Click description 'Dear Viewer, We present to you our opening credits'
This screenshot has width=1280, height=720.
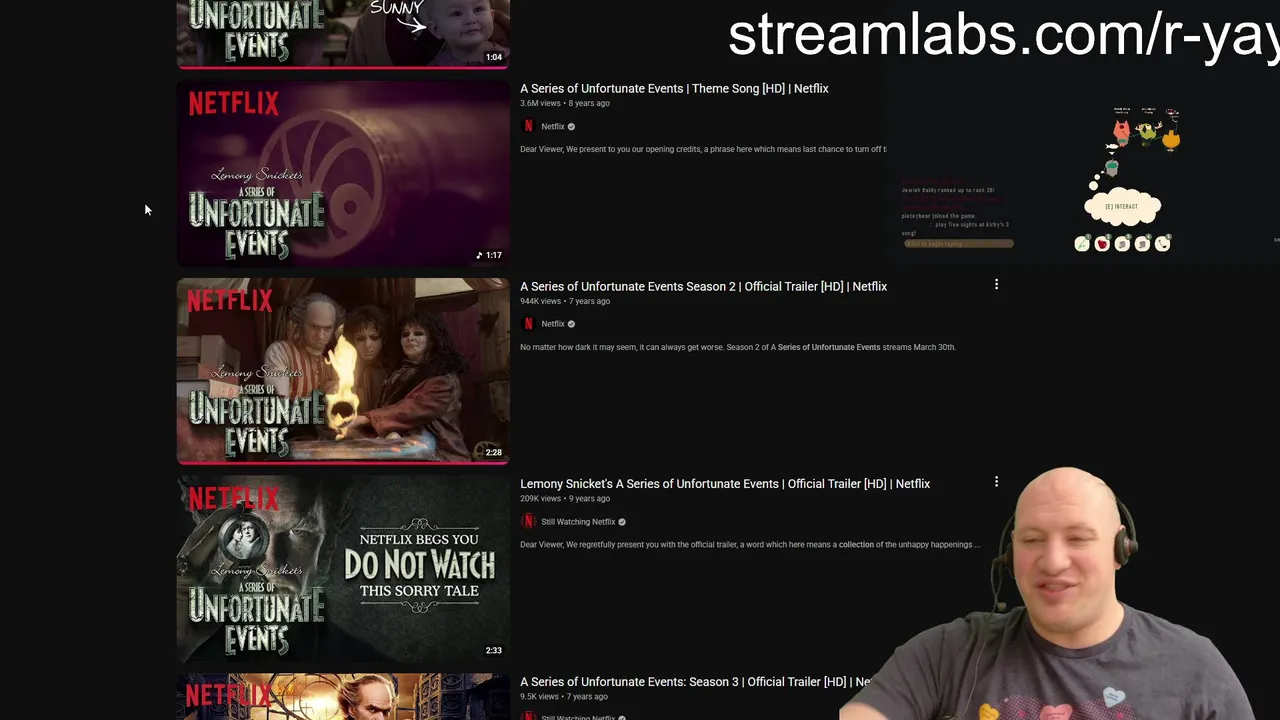(703, 150)
